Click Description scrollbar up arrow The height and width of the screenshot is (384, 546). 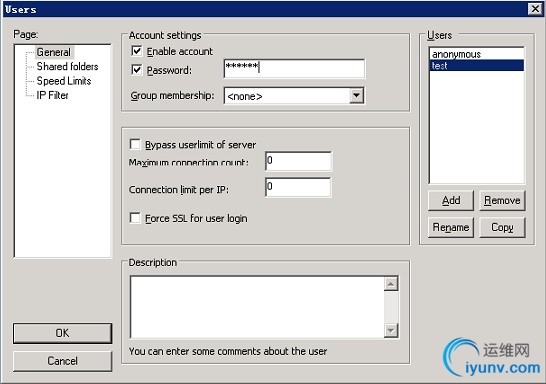(x=391, y=284)
